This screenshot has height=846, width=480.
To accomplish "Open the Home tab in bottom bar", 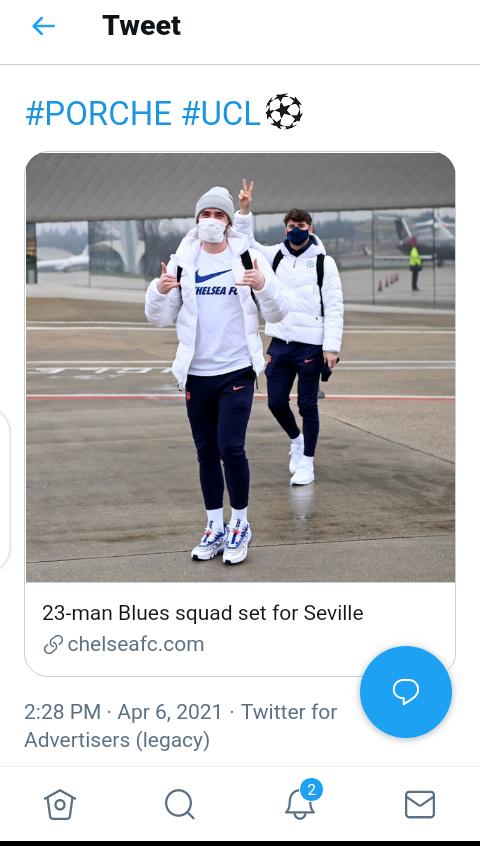I will pos(60,804).
